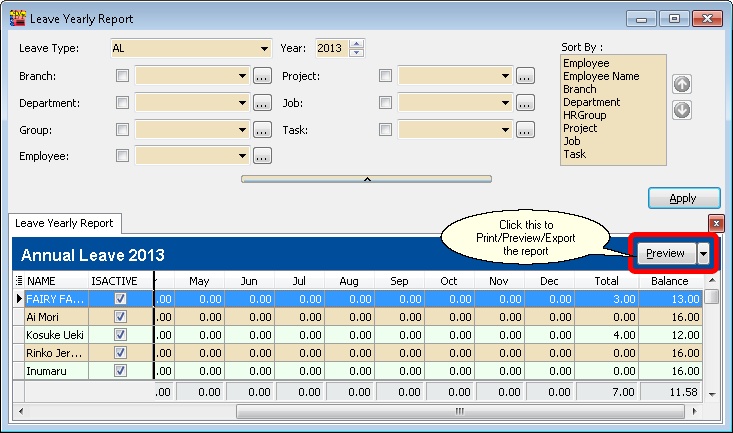This screenshot has height=433, width=733.
Task: Enable the Branch filter checkbox
Action: coord(122,75)
